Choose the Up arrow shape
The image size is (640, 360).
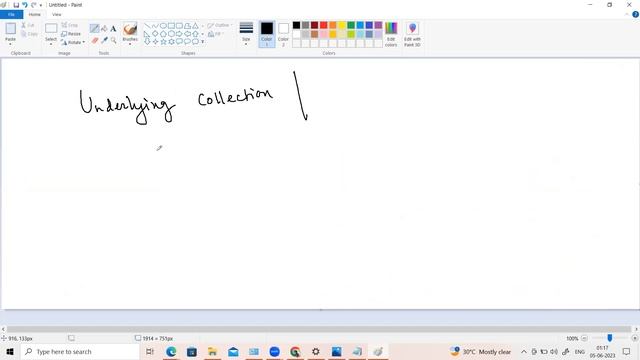tap(196, 34)
